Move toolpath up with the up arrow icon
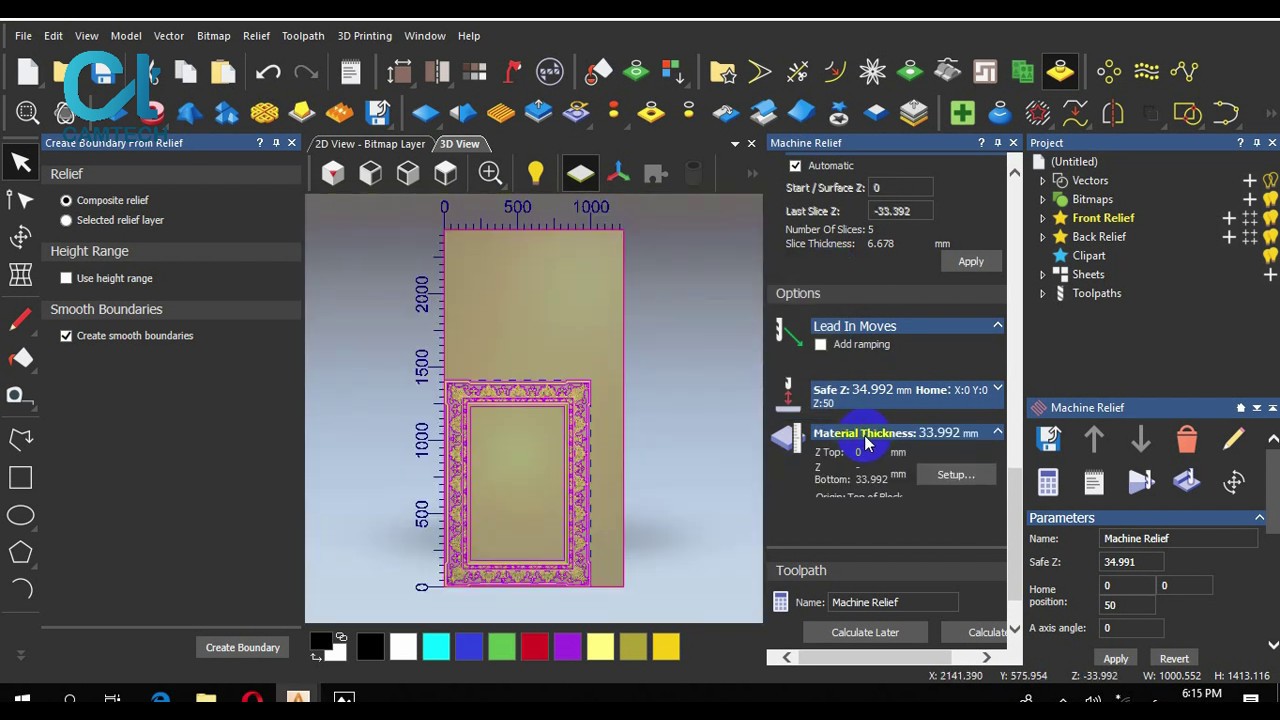Viewport: 1280px width, 720px height. [x=1094, y=438]
